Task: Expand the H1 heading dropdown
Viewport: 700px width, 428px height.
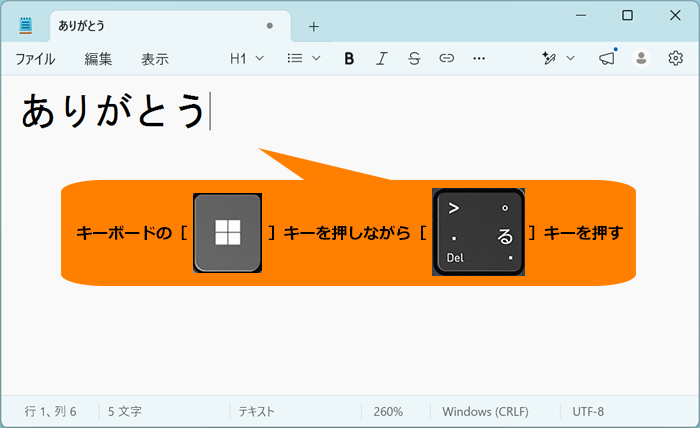Action: point(247,58)
